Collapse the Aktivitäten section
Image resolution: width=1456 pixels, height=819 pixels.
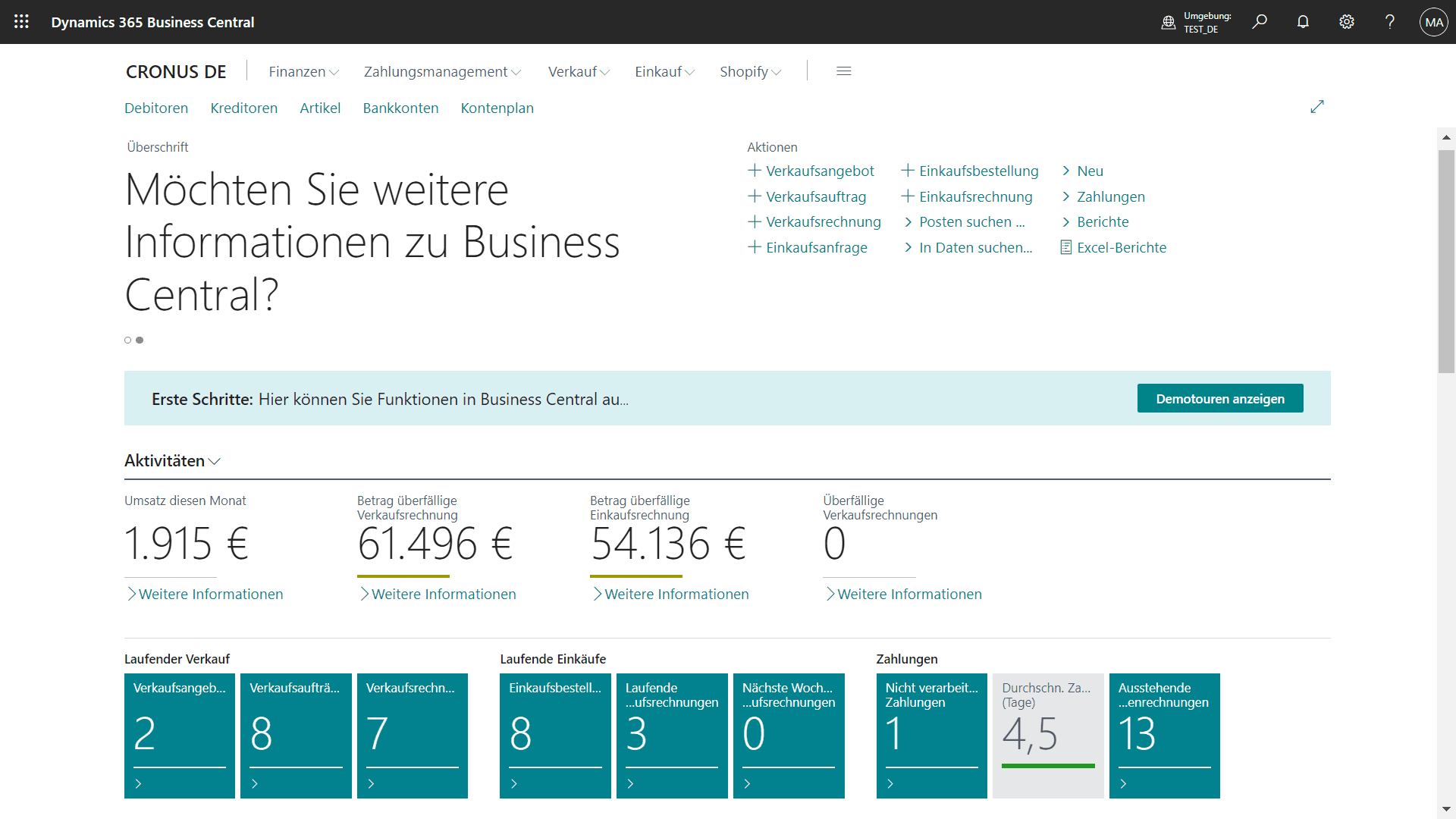[172, 460]
